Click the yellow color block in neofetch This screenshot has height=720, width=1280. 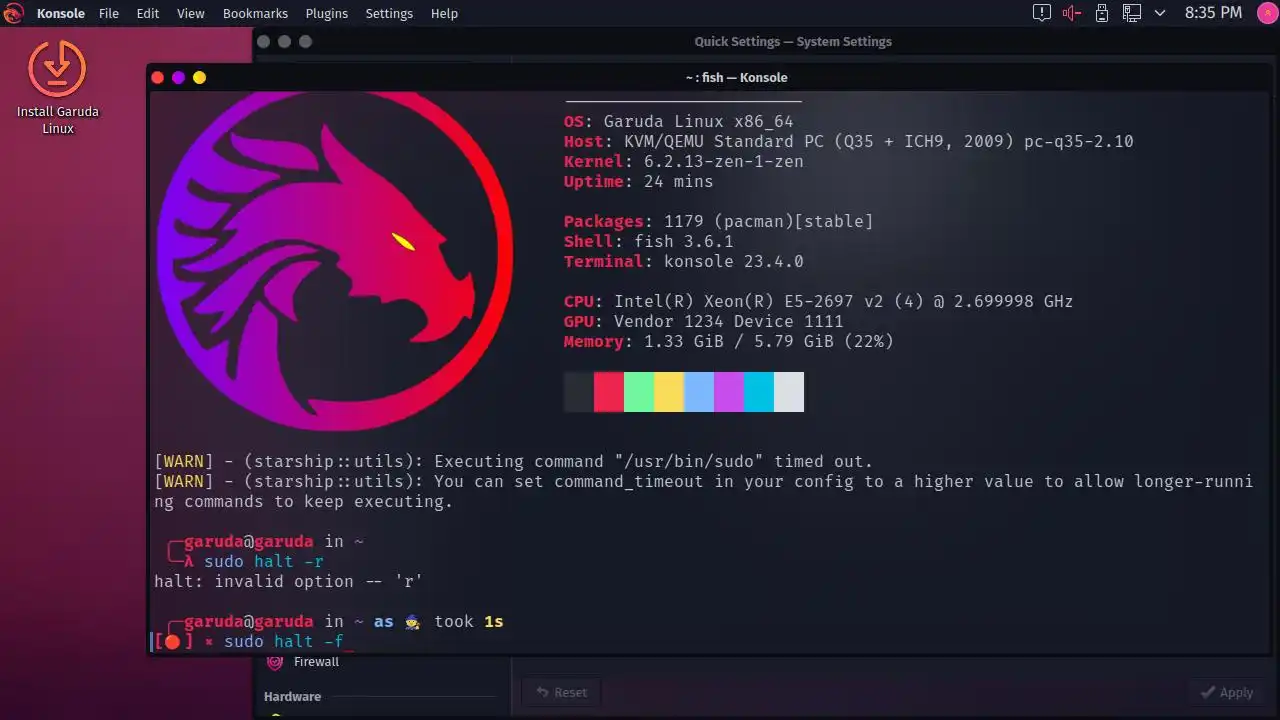[669, 392]
